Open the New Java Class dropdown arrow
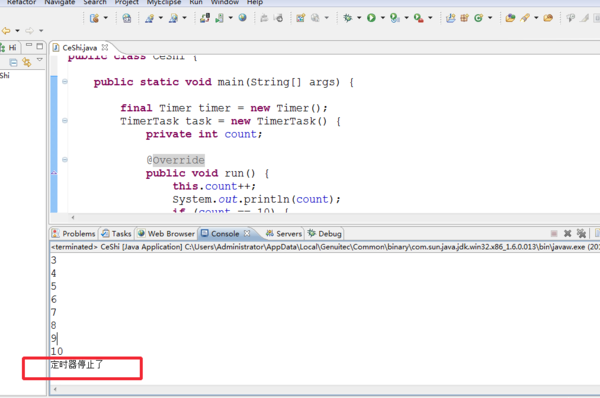This screenshot has height=398, width=600. 490,18
